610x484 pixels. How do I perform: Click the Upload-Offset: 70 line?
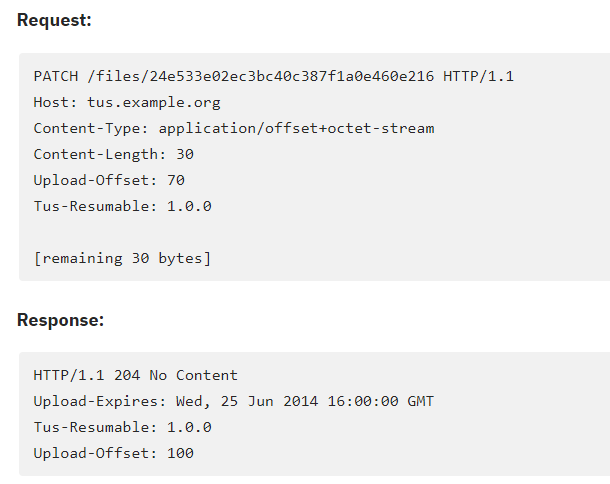click(x=109, y=180)
